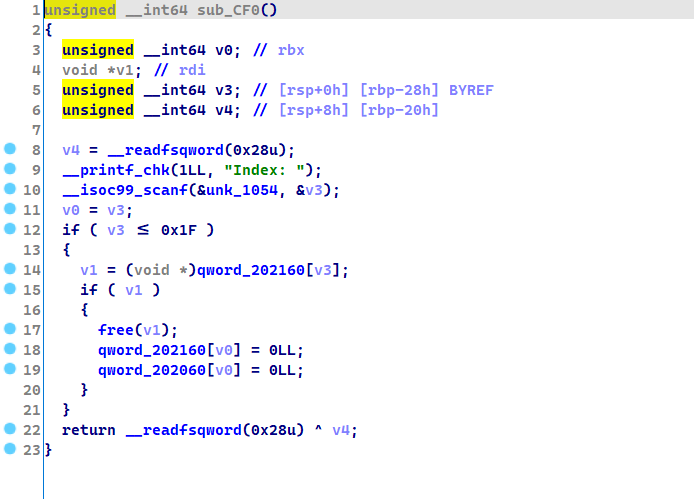694x499 pixels.
Task: Toggle breakpoint dot on line 23
Action: click(10, 449)
